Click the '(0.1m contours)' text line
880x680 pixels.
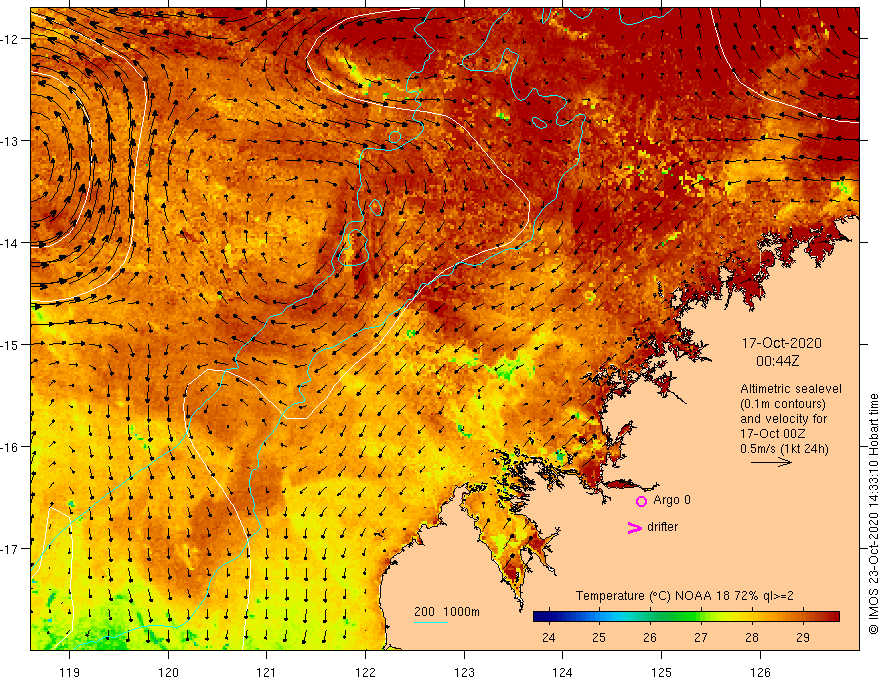783,404
